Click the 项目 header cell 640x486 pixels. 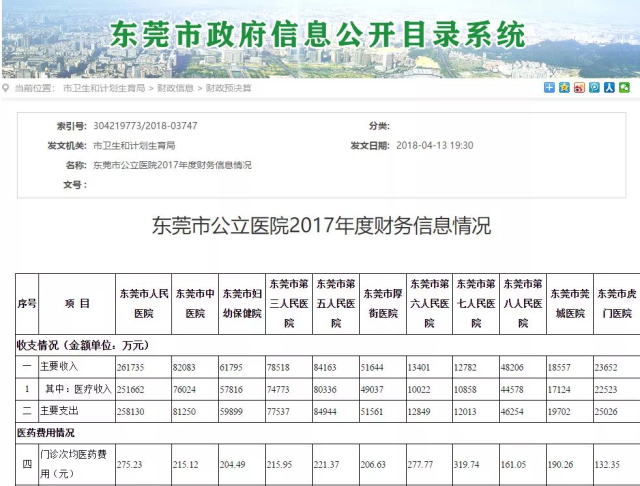coord(77,304)
